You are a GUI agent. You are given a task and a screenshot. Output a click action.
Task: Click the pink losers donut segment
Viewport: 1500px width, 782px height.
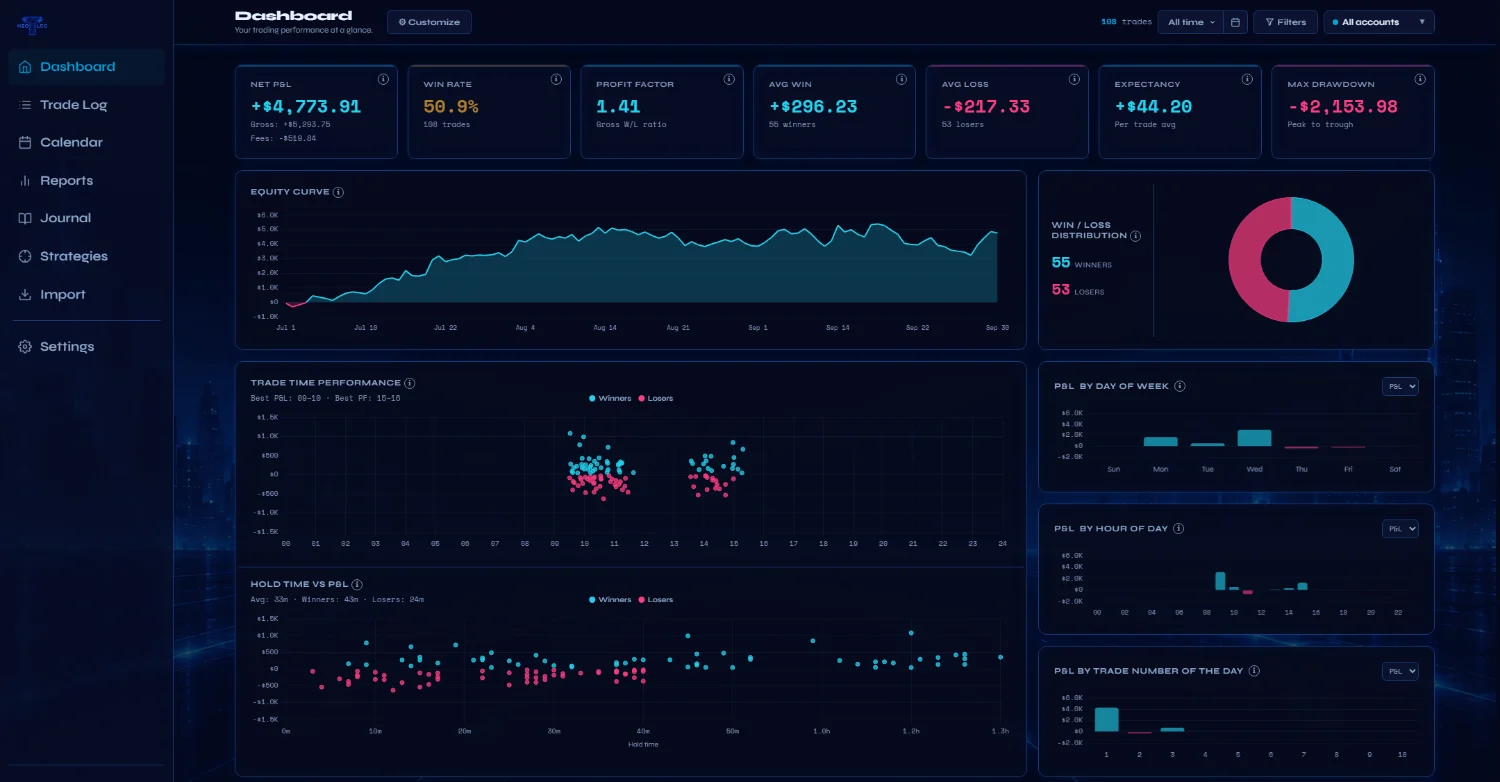pos(1245,260)
